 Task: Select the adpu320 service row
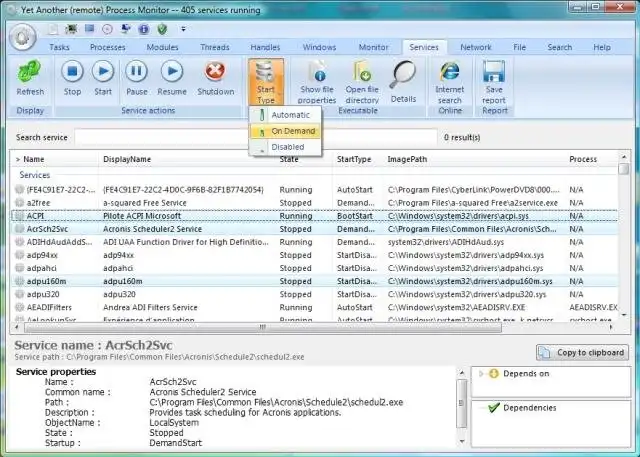[314, 294]
